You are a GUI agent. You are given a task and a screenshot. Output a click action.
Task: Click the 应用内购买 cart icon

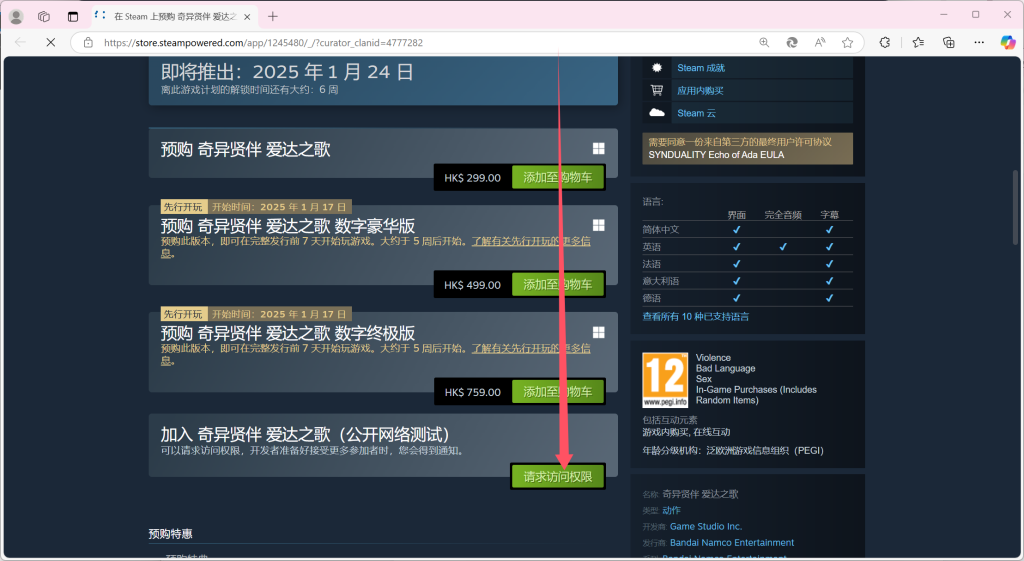click(657, 90)
